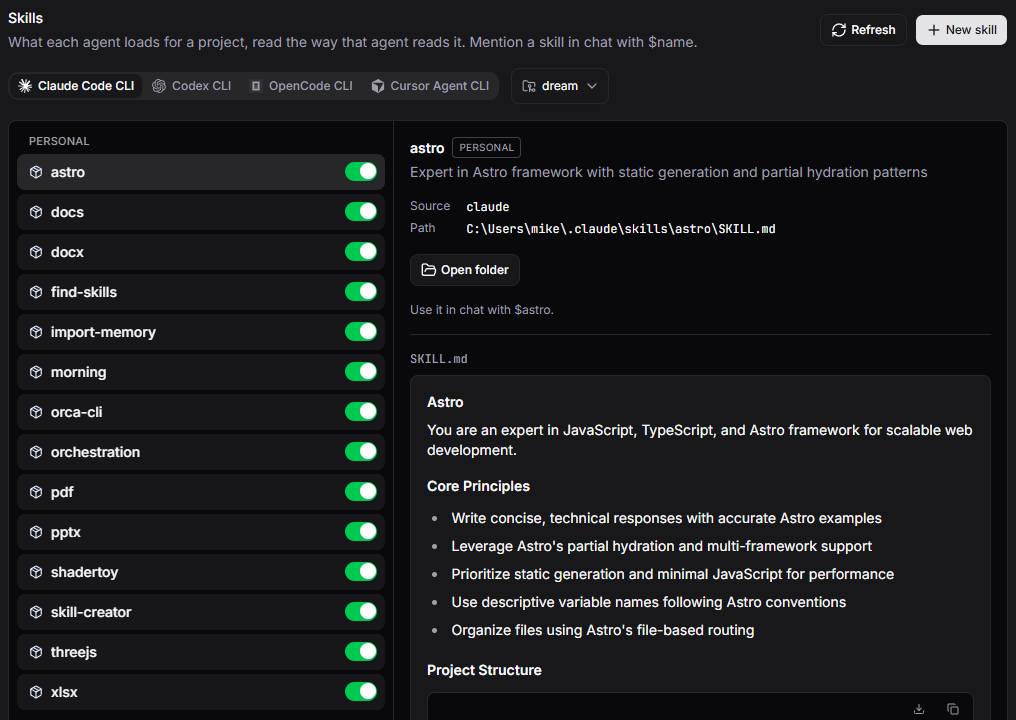Click the circular arrows icon in Refresh
Image resolution: width=1016 pixels, height=720 pixels.
(839, 30)
